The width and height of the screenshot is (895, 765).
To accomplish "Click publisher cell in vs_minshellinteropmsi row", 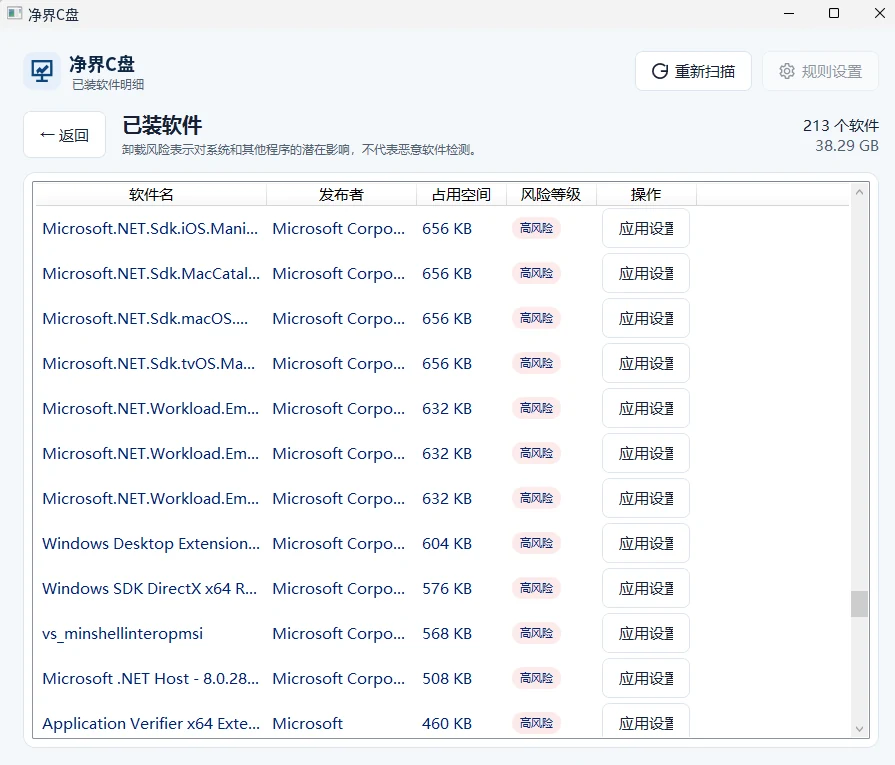I will pyautogui.click(x=338, y=634).
